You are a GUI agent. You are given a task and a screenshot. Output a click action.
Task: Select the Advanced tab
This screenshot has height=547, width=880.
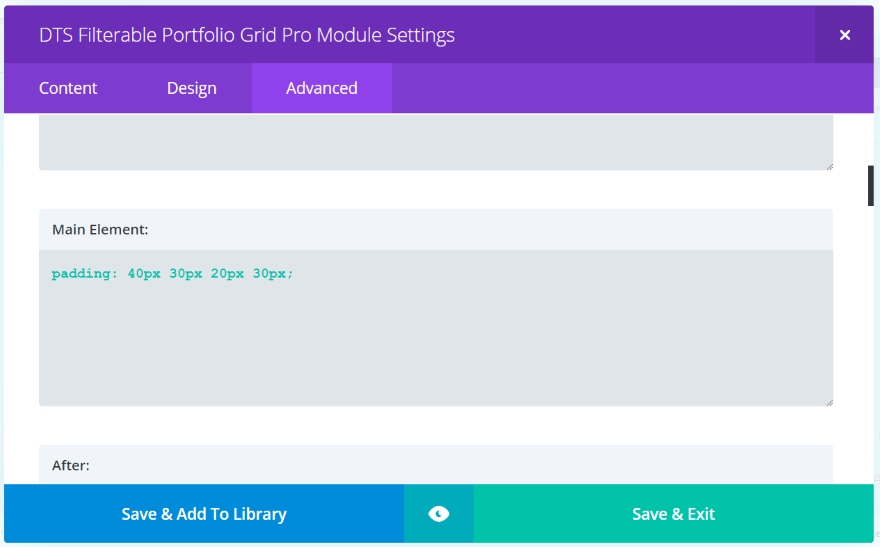click(x=321, y=88)
